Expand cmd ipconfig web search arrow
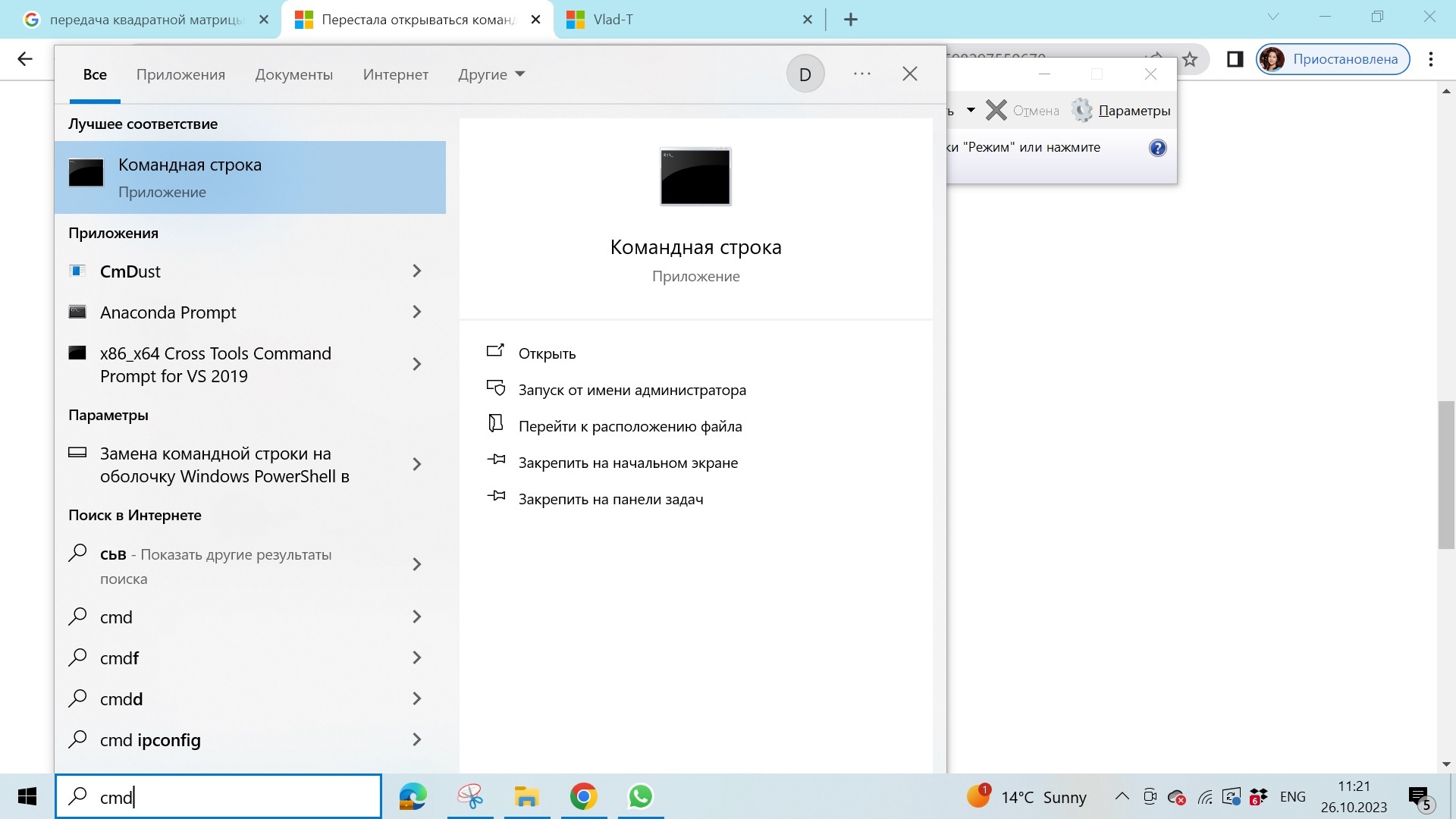This screenshot has width=1456, height=819. pos(416,739)
